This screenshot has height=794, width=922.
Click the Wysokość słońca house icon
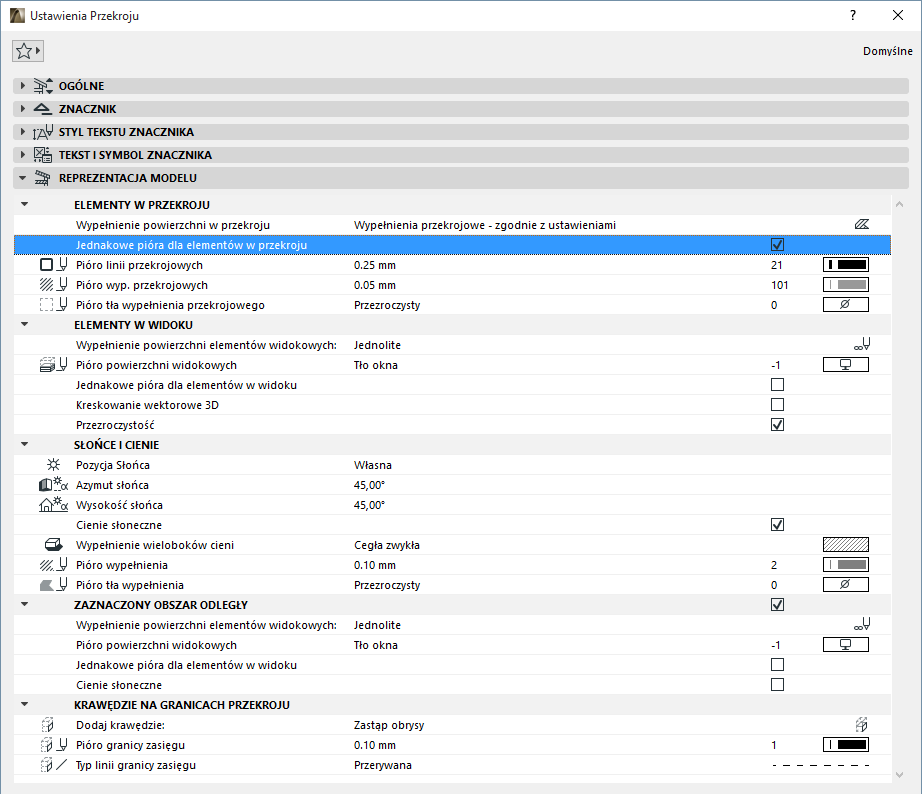pos(54,505)
